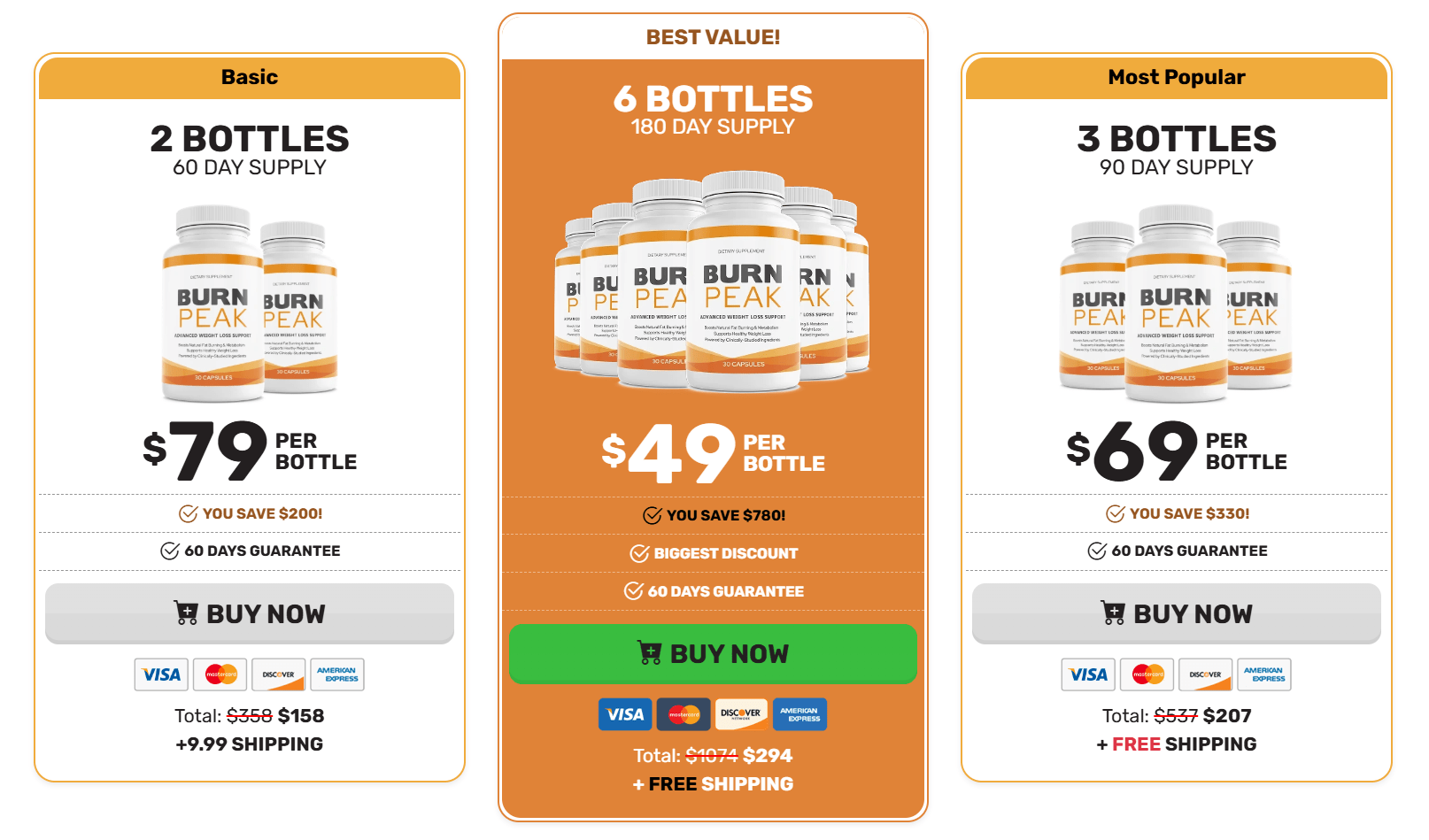Click the Visa payment icon under the Basic plan

pos(161,674)
